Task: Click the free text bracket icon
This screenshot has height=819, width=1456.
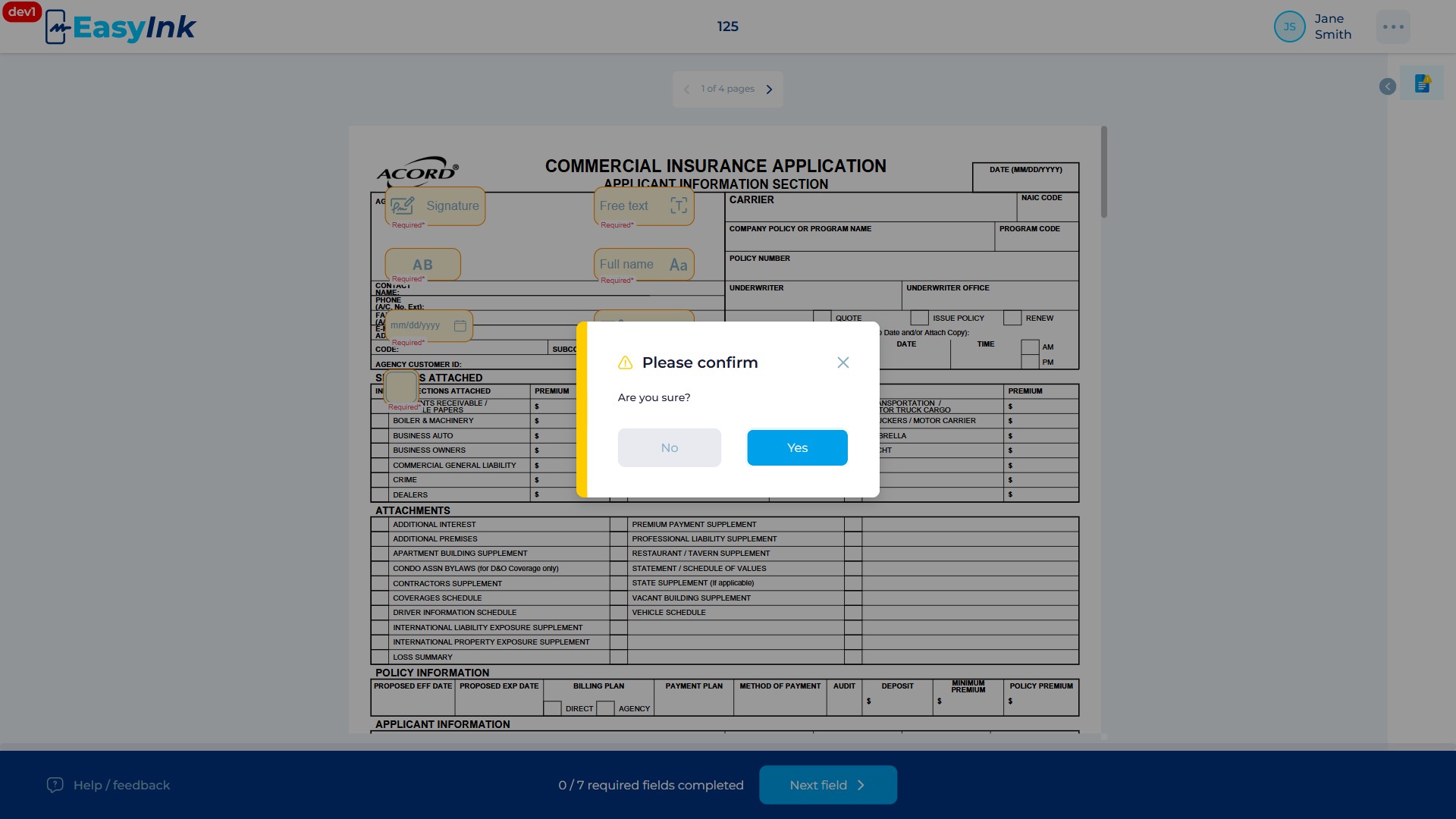Action: 679,206
